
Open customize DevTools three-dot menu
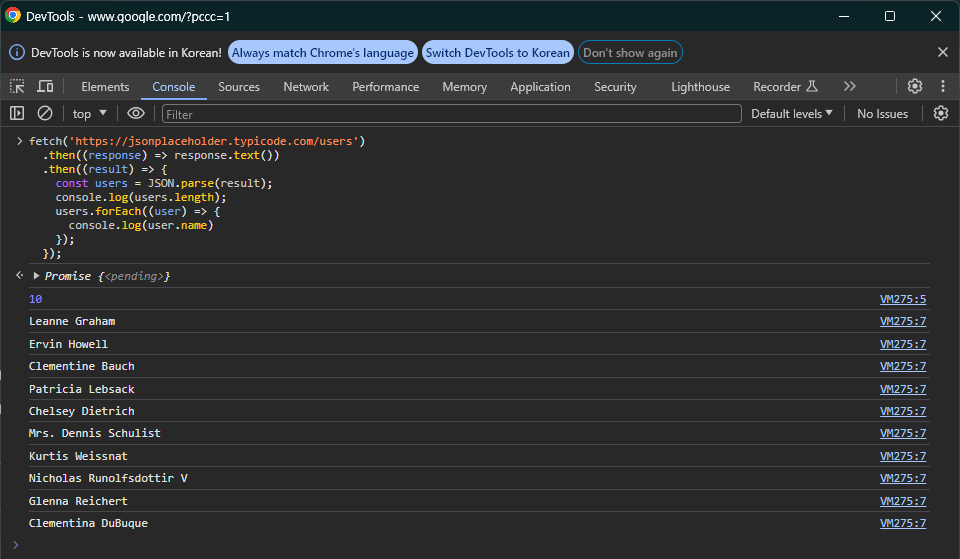(x=943, y=86)
